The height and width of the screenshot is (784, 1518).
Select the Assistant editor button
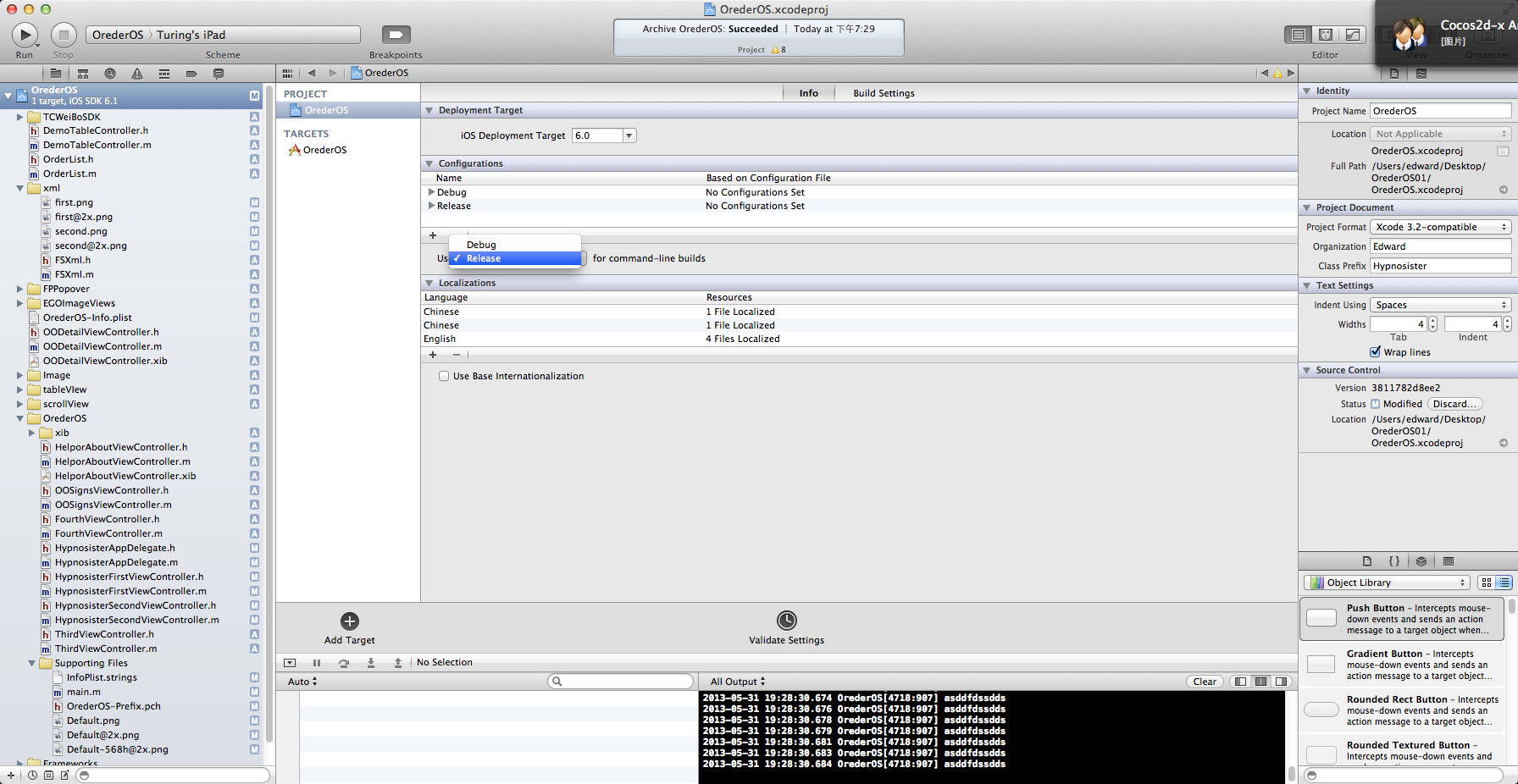pos(1326,35)
